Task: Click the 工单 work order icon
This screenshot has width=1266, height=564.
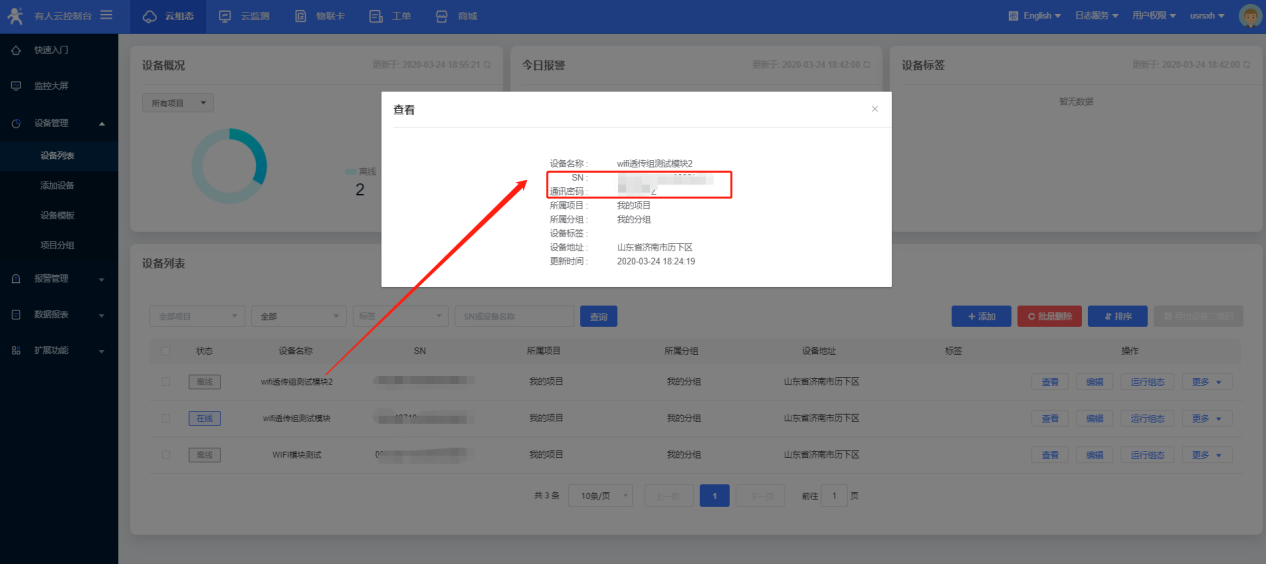Action: 375,16
